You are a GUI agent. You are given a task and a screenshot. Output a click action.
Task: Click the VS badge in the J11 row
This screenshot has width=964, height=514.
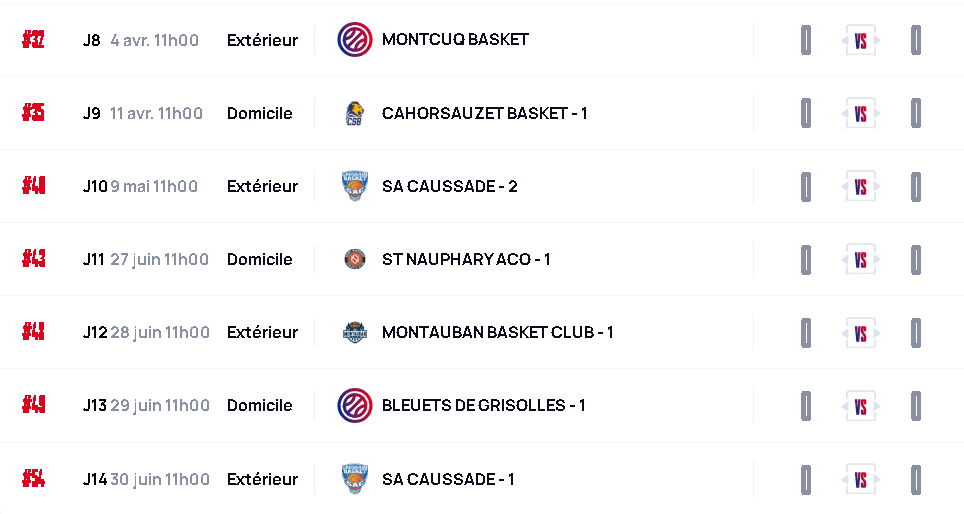860,260
